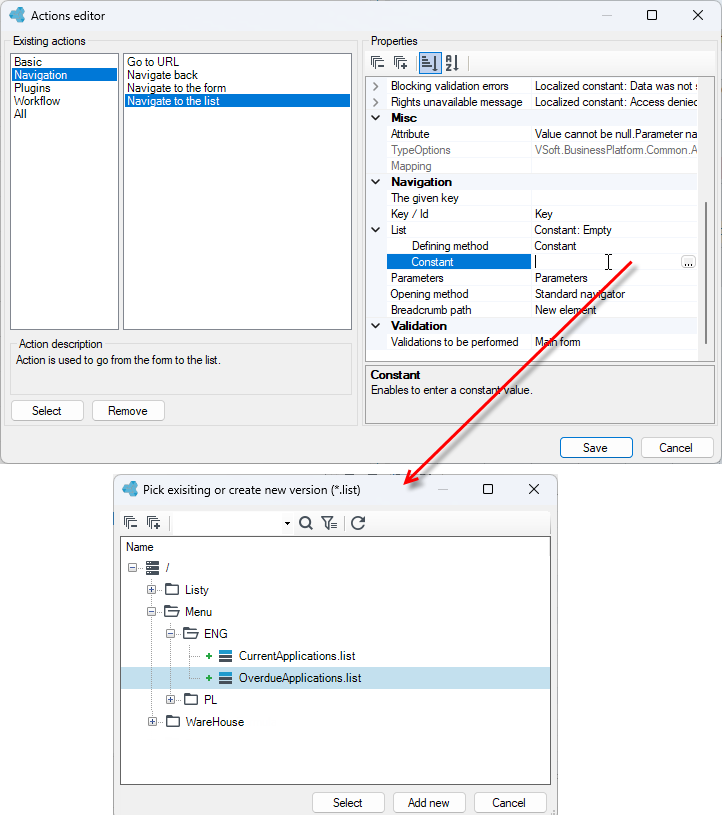This screenshot has width=722, height=815.
Task: Click the root server node icon
Action: pos(152,568)
